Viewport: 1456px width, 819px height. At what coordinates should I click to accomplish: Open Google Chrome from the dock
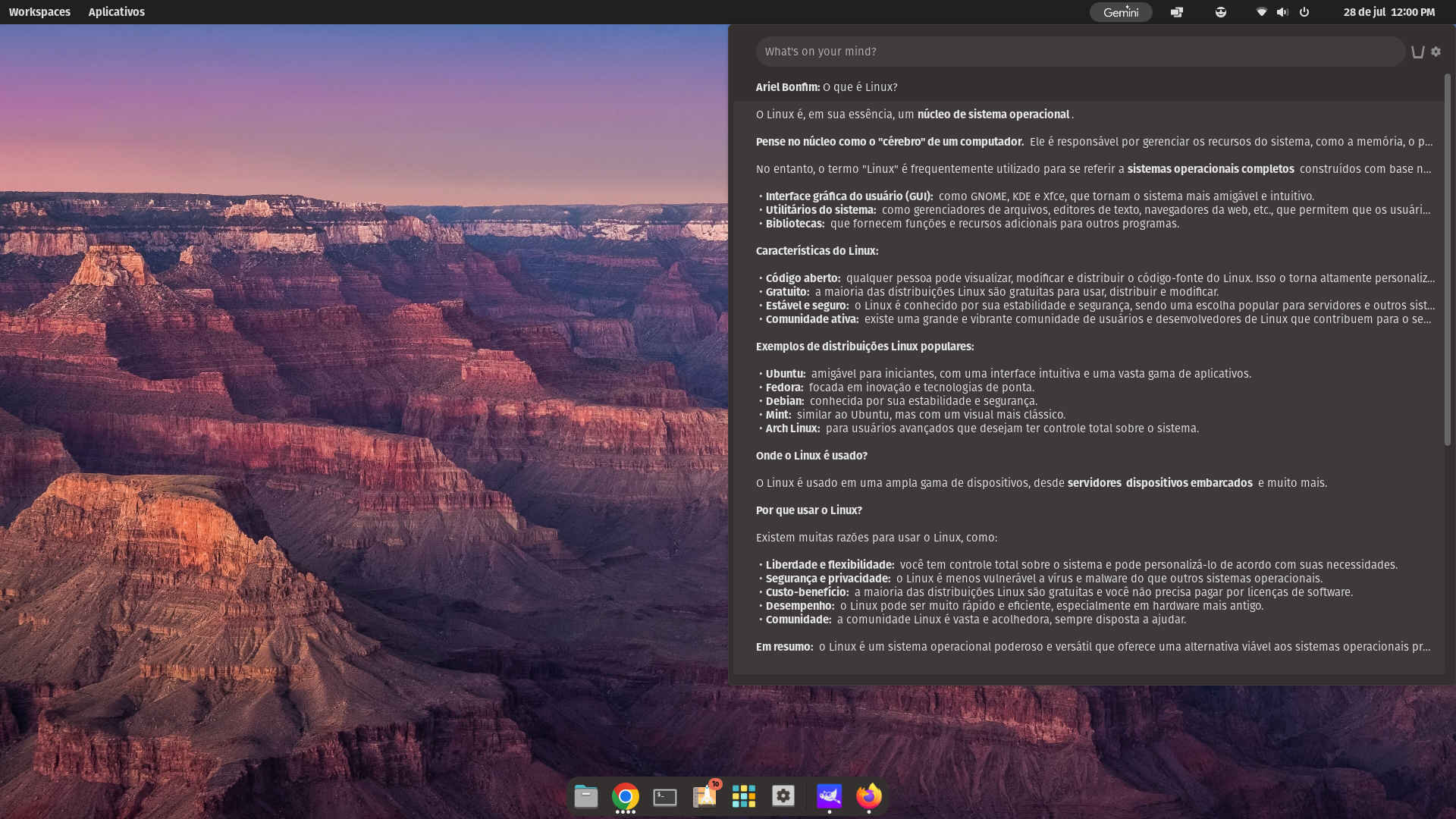click(625, 795)
